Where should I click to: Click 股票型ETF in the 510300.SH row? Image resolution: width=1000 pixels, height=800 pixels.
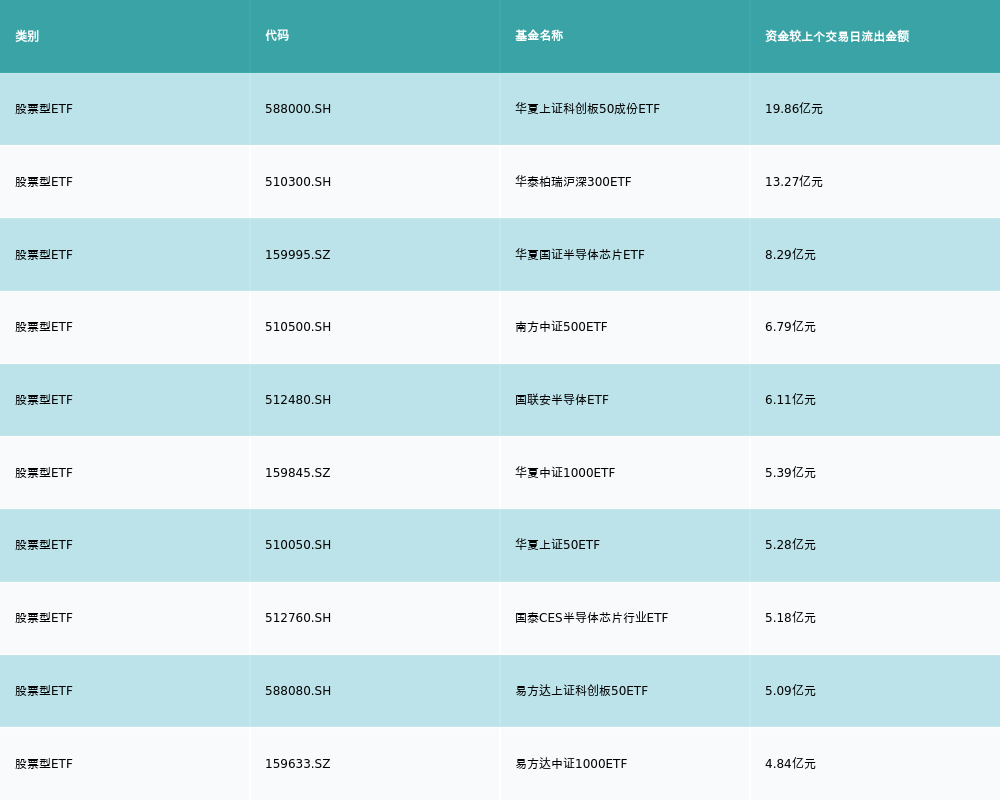point(44,182)
